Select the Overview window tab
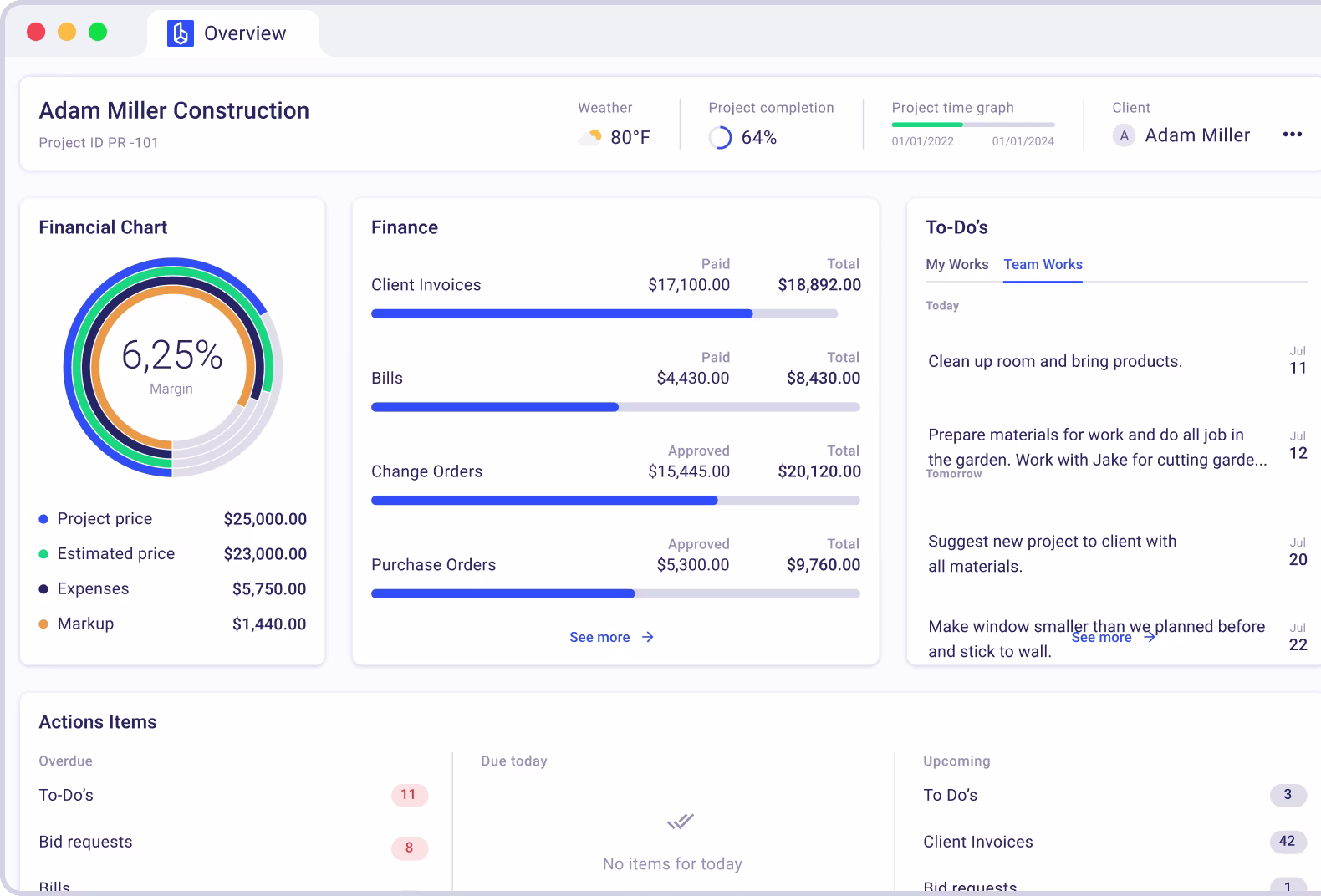Screen dimensions: 1321x896 tap(233, 33)
